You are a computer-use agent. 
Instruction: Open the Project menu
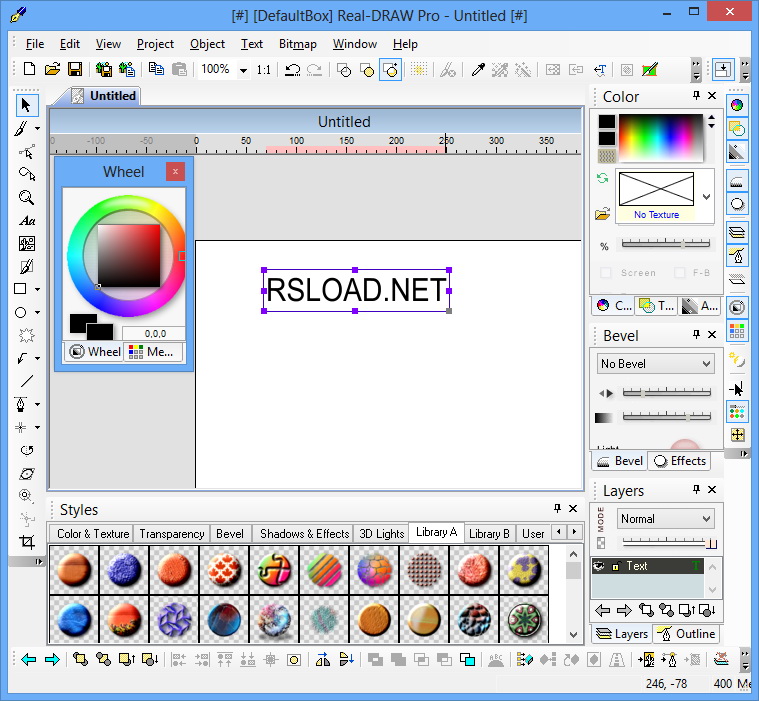[155, 44]
